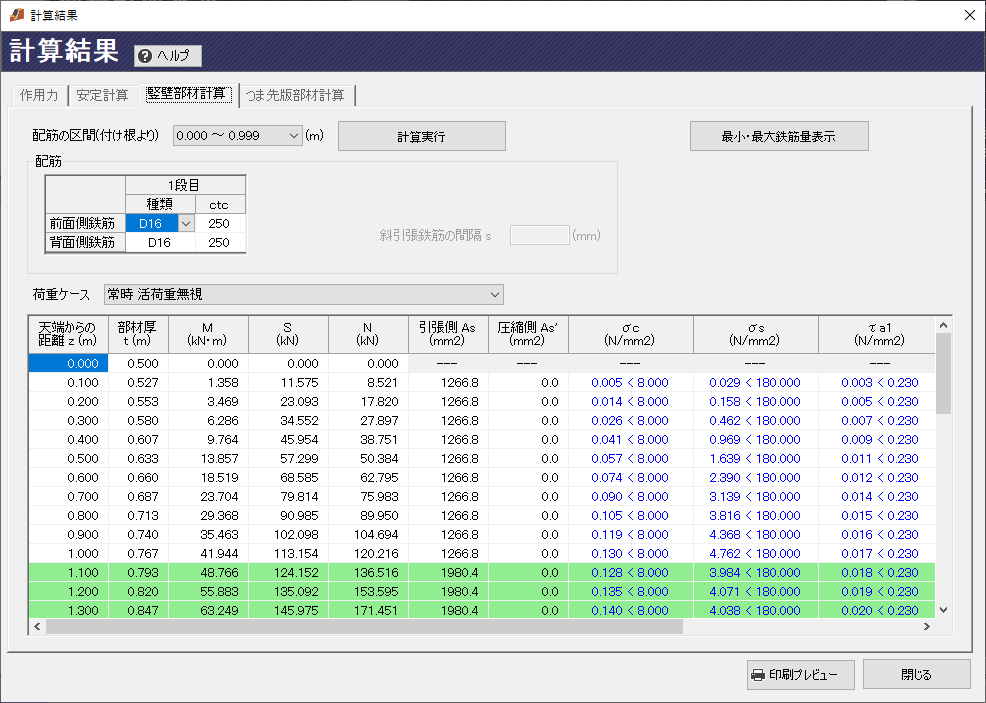The height and width of the screenshot is (703, 986).
Task: Click the M (kN·m) column header
Action: pos(208,335)
